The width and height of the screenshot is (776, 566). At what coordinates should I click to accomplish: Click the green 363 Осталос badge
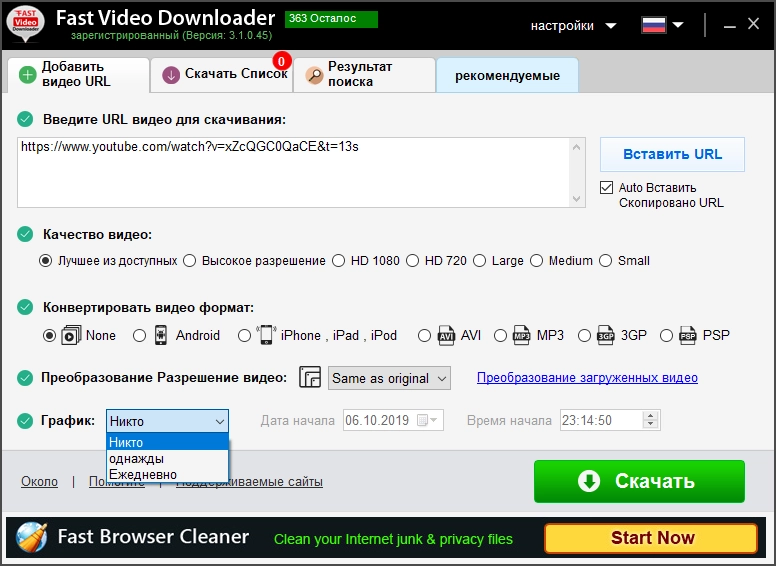[331, 19]
